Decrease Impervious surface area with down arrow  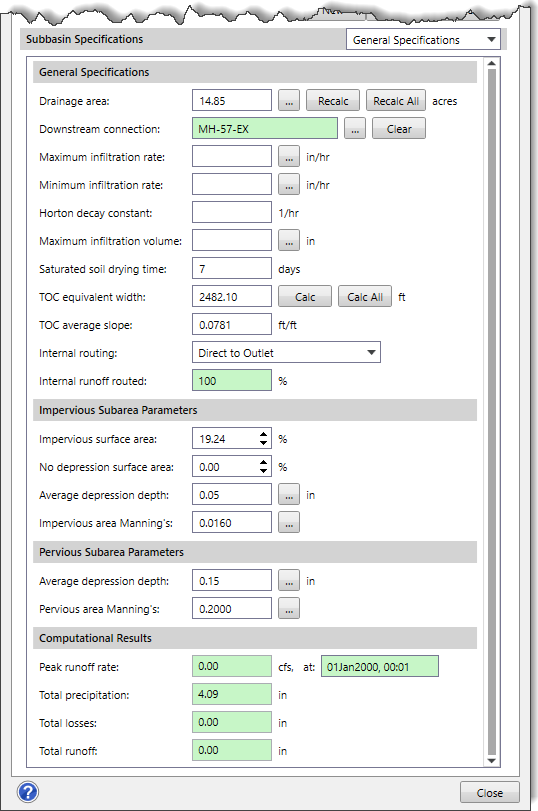point(263,443)
